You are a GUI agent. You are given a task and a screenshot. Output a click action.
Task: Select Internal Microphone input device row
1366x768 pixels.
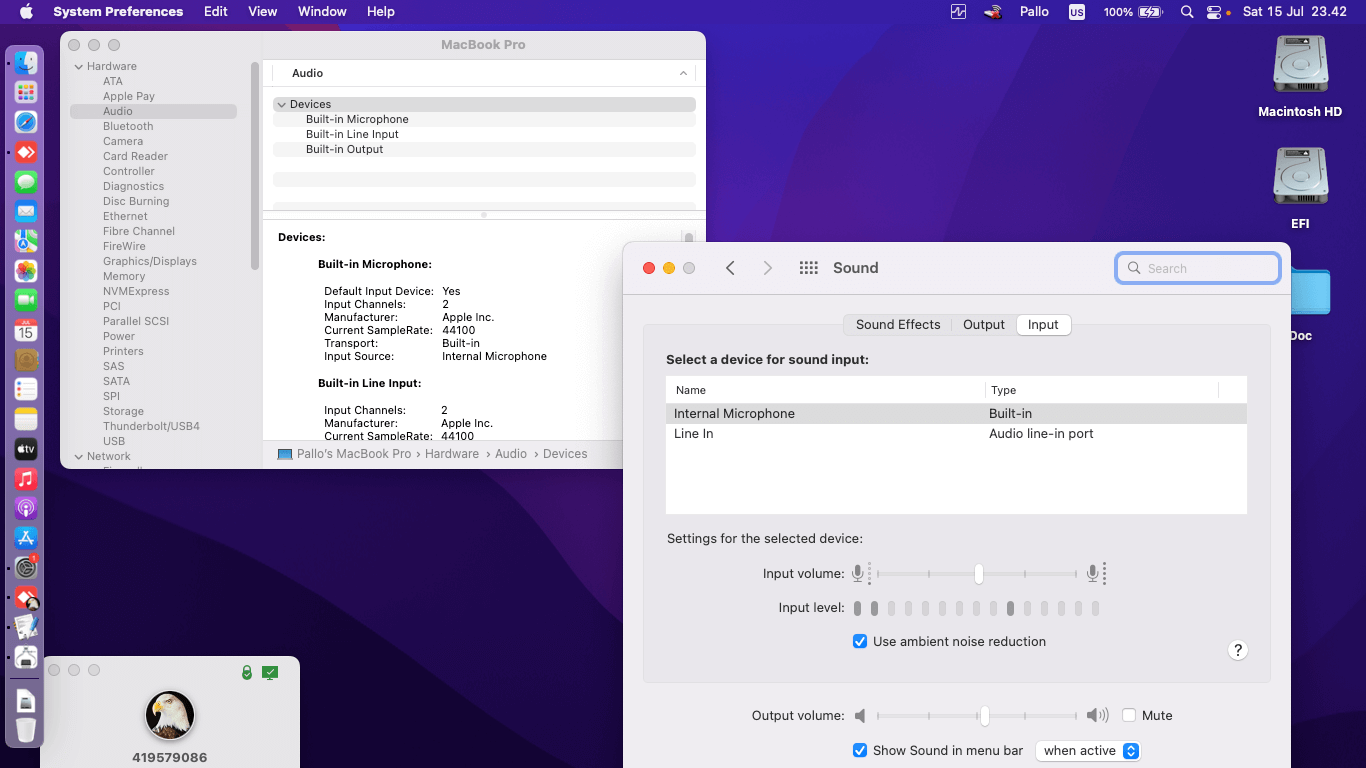tap(956, 414)
